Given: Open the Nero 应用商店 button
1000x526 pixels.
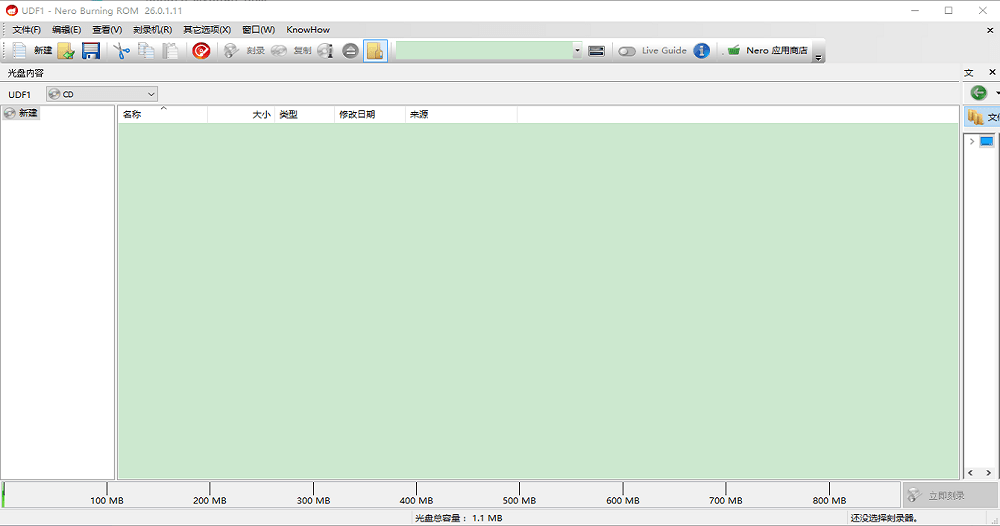Looking at the screenshot, I should point(767,51).
